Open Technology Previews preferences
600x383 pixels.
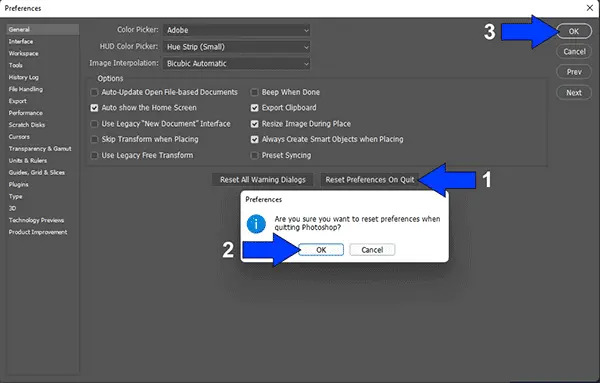pyautogui.click(x=36, y=220)
